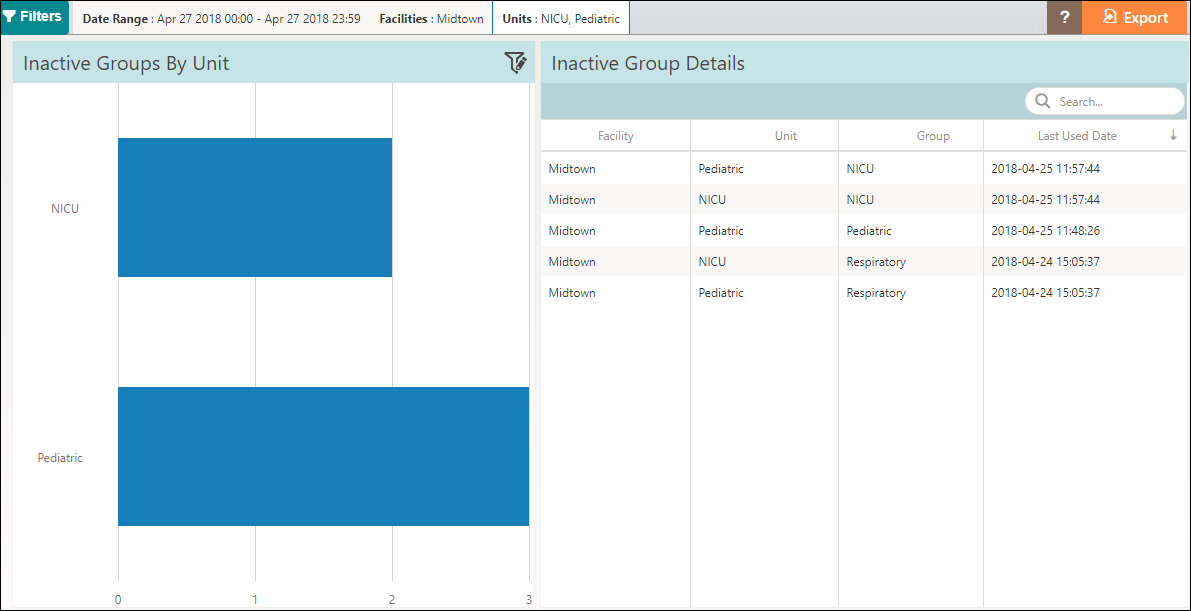Click the Facilities: Midtown filter chip
The width and height of the screenshot is (1191, 611).
[x=431, y=18]
